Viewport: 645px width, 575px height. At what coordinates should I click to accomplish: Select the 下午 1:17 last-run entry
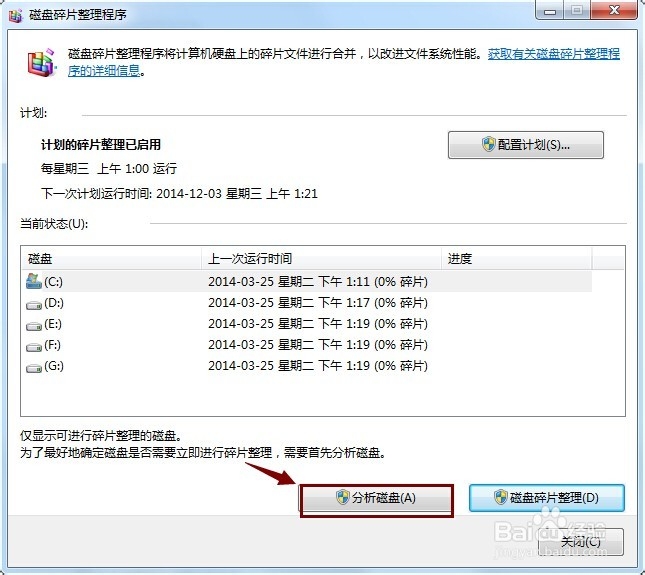pyautogui.click(x=318, y=303)
